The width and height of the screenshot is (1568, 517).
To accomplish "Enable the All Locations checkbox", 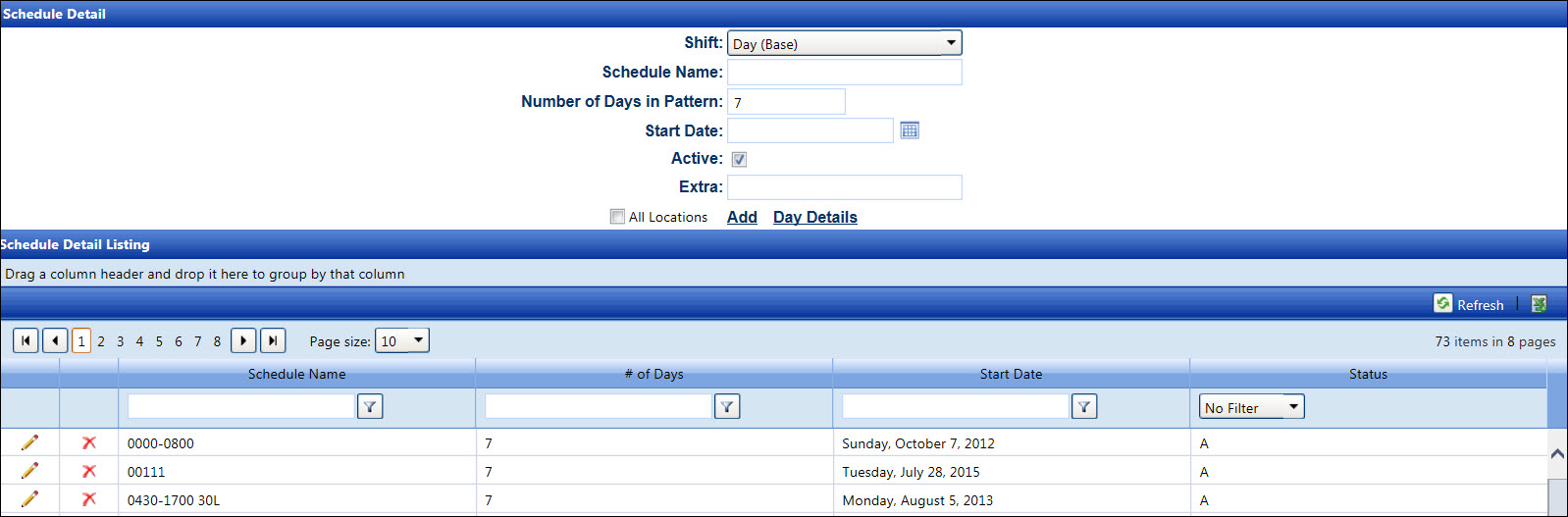I will coord(617,217).
